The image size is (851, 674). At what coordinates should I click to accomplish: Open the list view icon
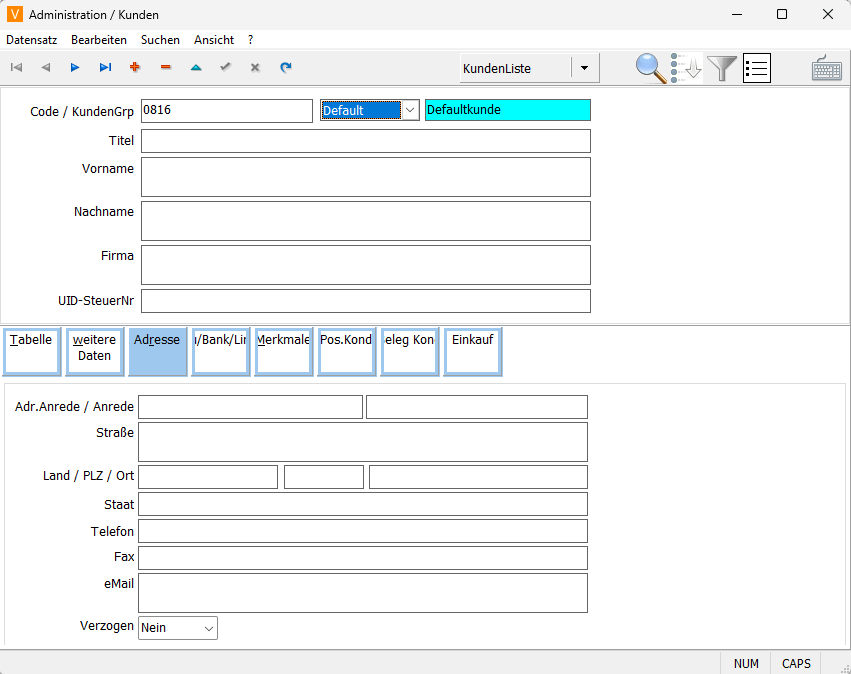(757, 68)
